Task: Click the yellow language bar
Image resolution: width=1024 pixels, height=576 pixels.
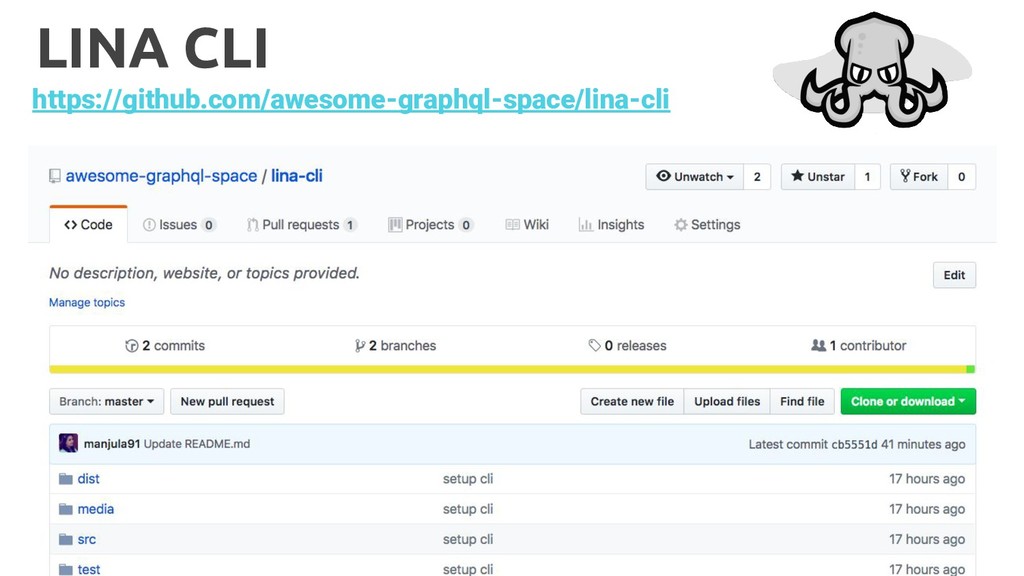Action: click(500, 369)
